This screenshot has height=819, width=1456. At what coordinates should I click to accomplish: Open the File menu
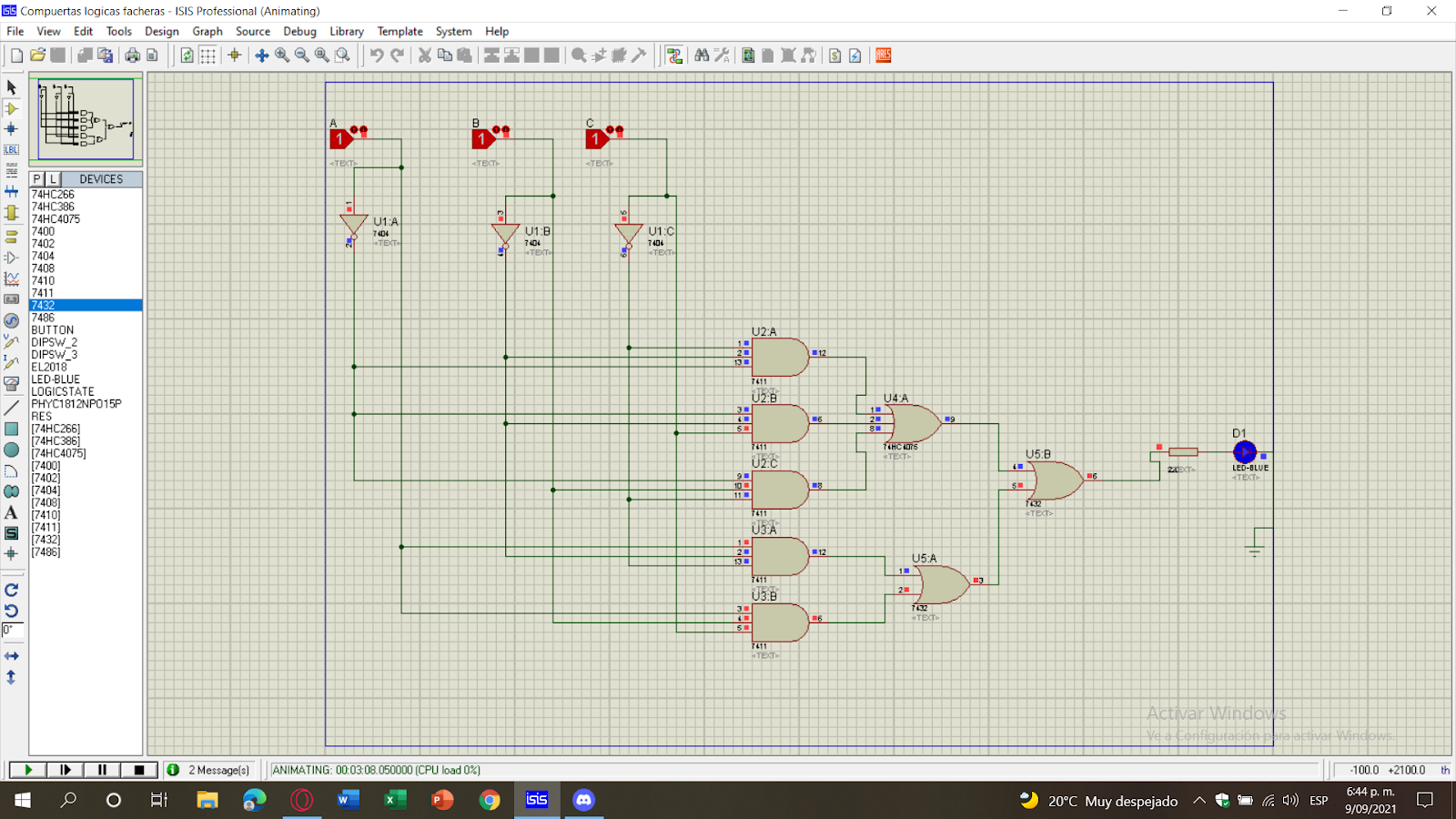tap(15, 31)
